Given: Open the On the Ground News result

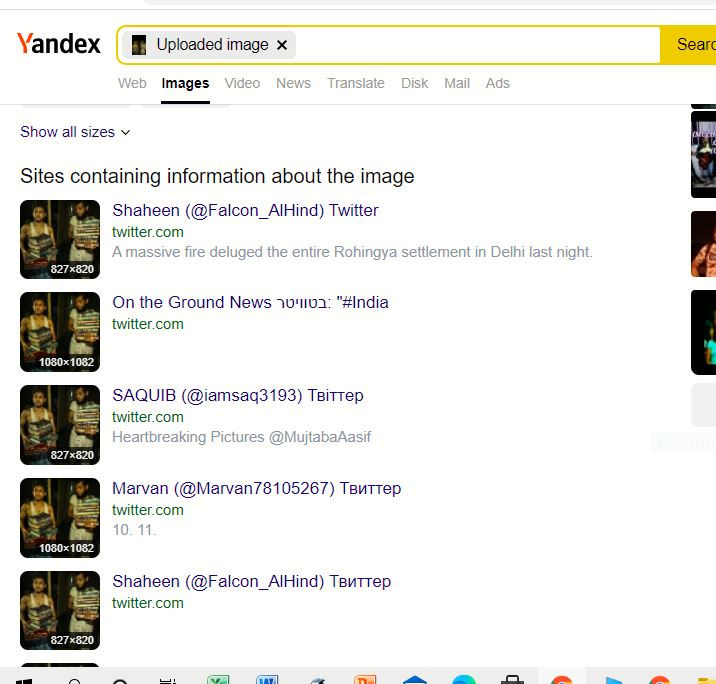Looking at the screenshot, I should tap(250, 302).
